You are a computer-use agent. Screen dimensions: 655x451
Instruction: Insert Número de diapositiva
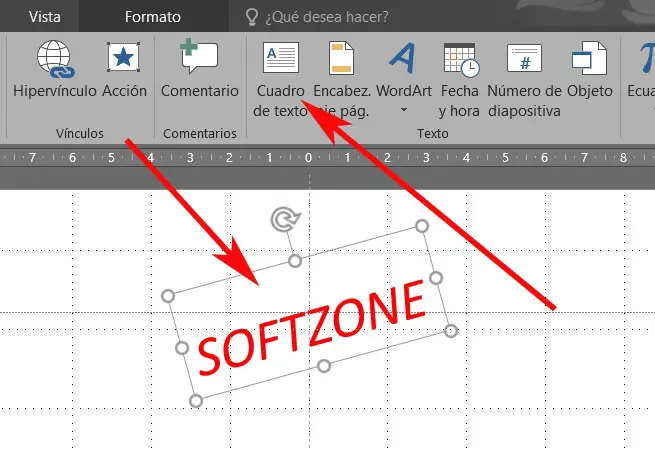(524, 79)
